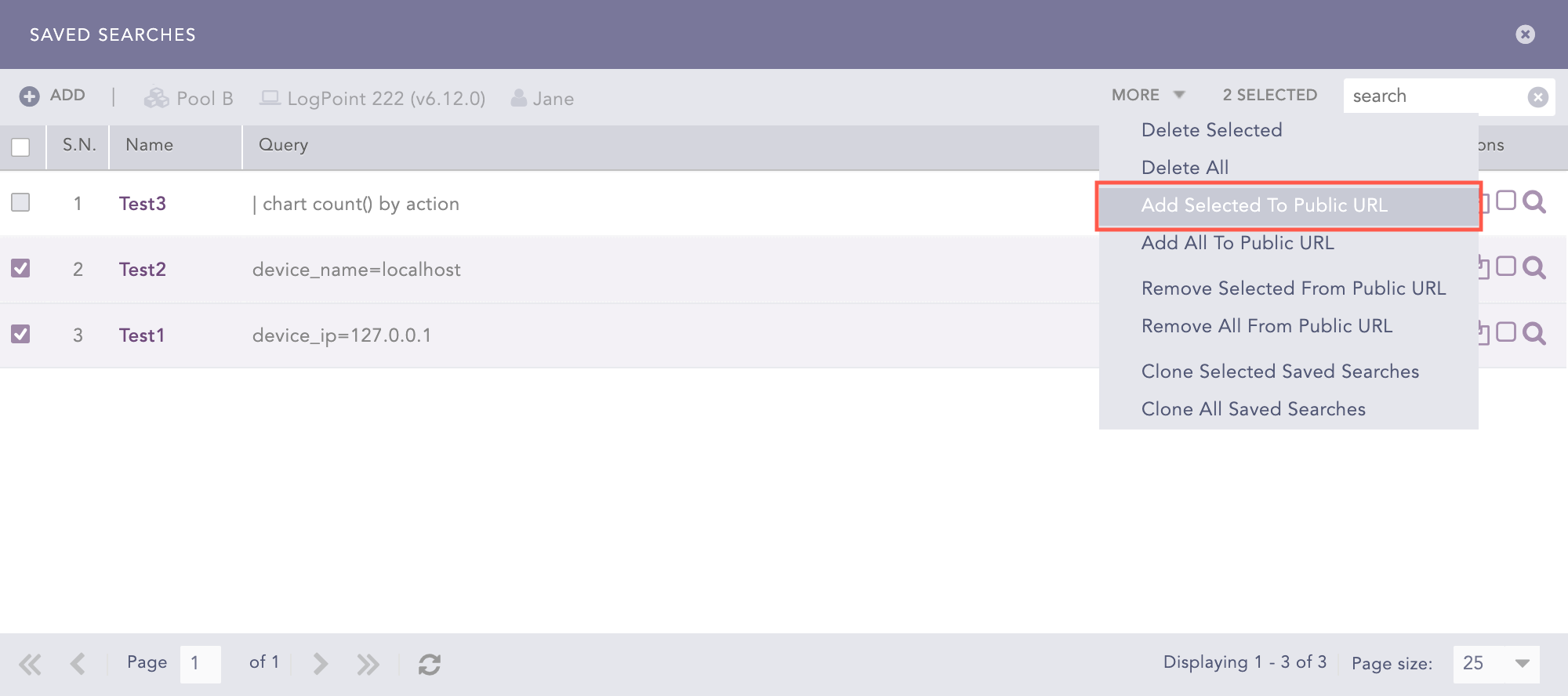Click the S.N. column header
The width and height of the screenshot is (1568, 696).
79,145
